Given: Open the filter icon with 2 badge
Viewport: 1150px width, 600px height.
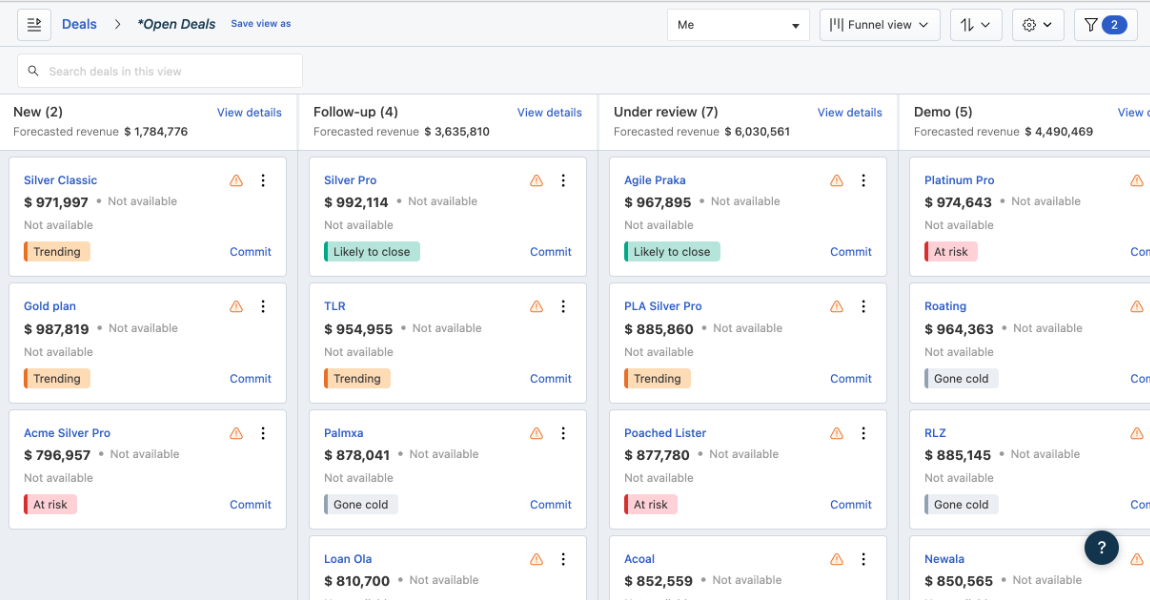Looking at the screenshot, I should [x=1105, y=25].
